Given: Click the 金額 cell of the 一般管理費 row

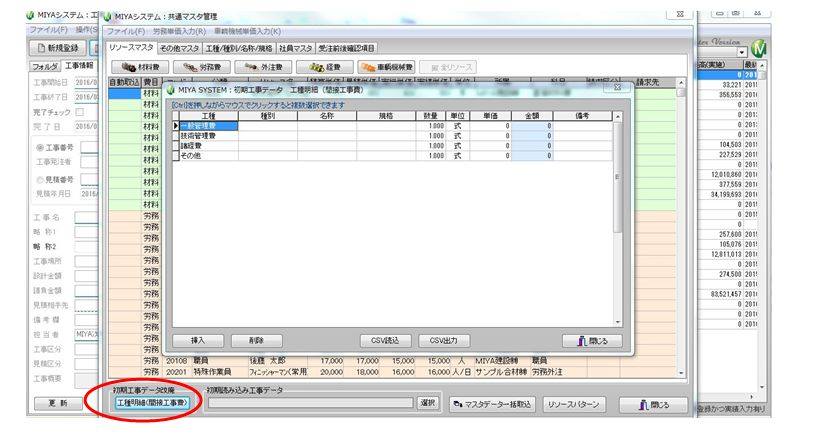Looking at the screenshot, I should coord(532,126).
